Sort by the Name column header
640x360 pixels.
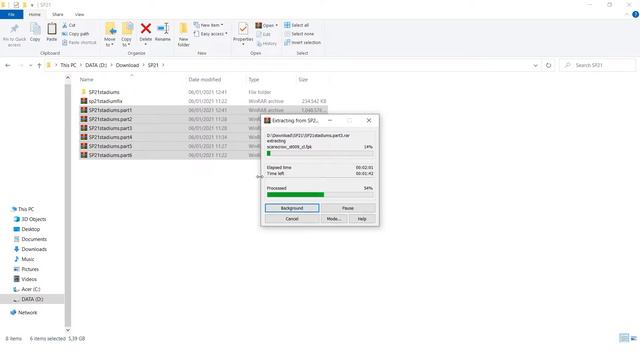(x=87, y=80)
